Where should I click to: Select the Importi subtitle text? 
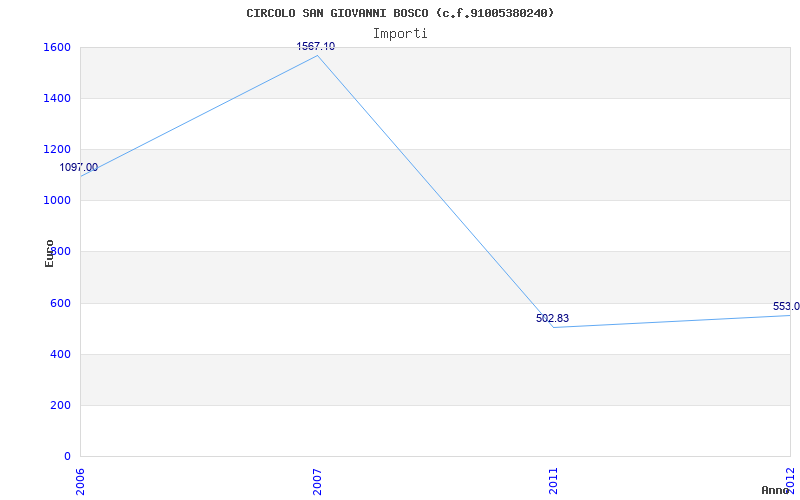(400, 34)
